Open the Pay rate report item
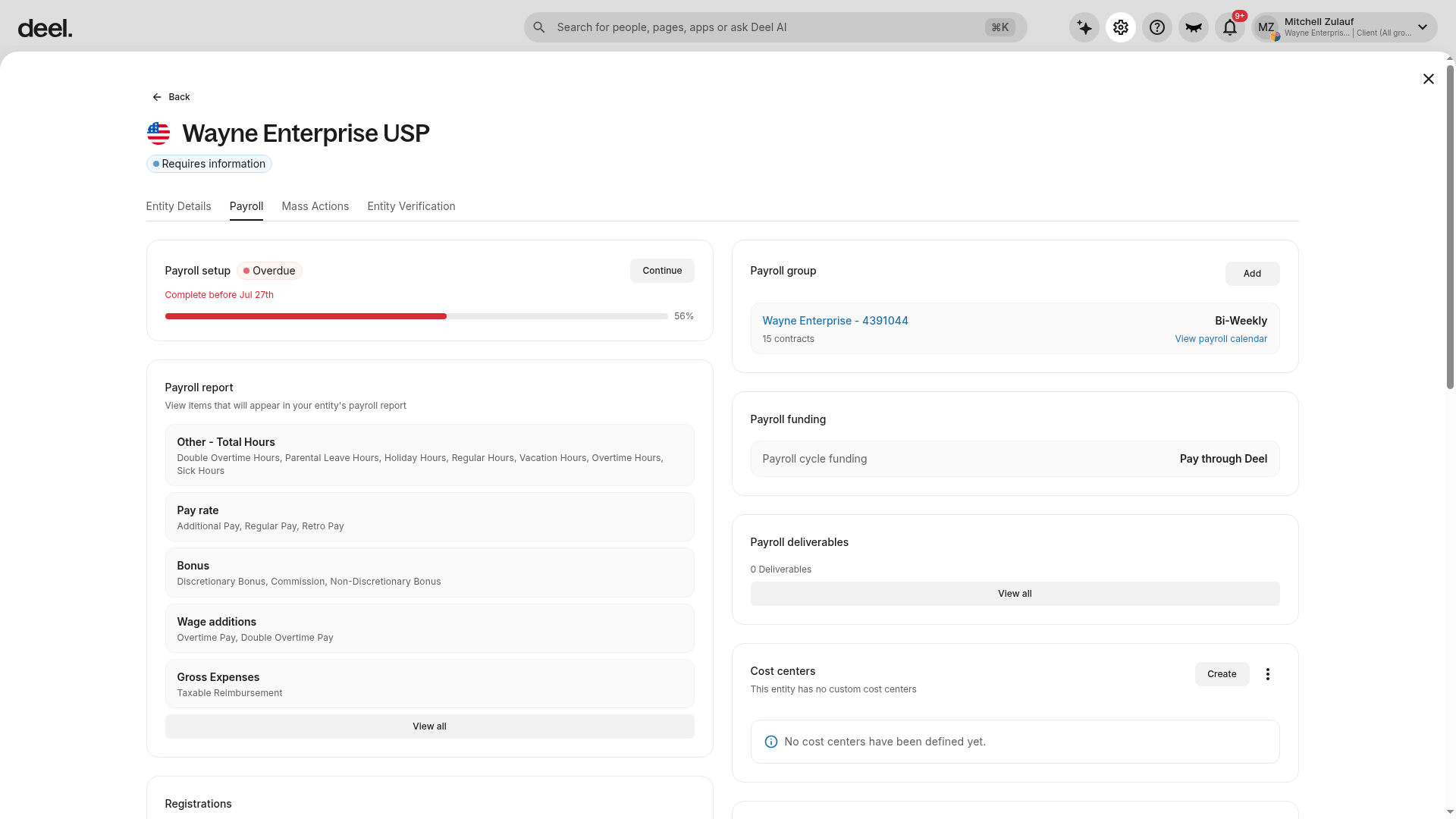This screenshot has width=1456, height=819. (x=430, y=517)
